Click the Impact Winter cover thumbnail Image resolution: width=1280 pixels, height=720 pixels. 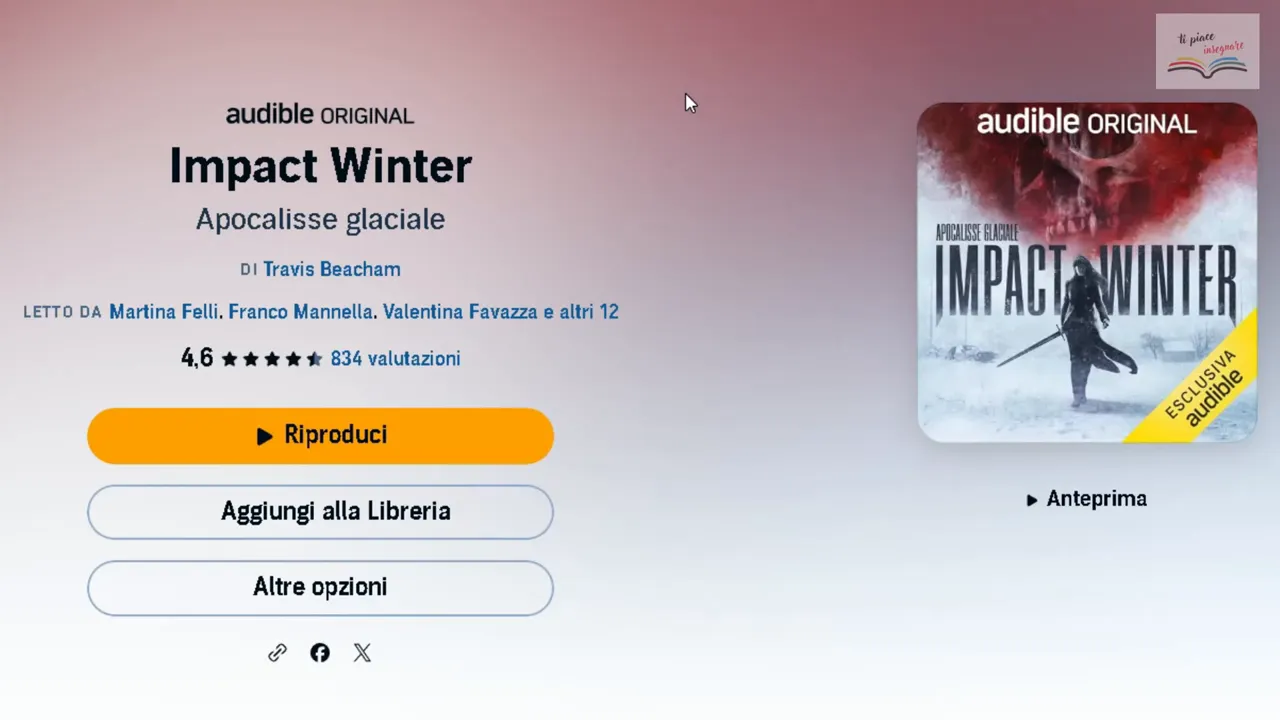(x=1087, y=272)
